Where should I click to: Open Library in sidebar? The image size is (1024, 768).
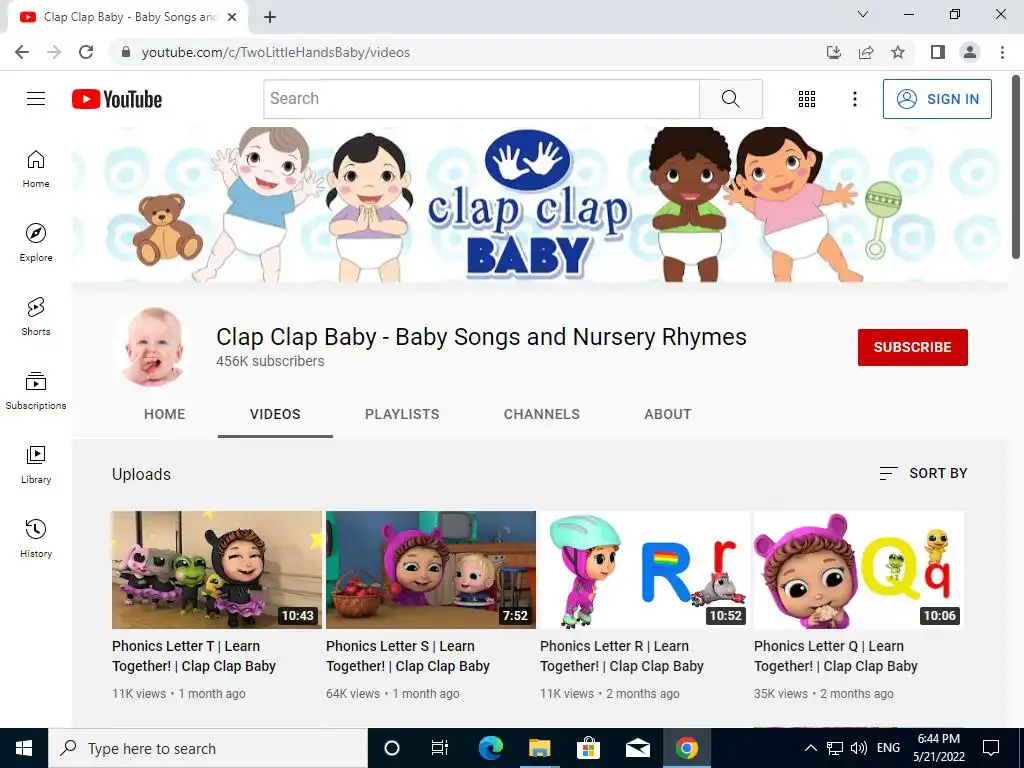36,464
